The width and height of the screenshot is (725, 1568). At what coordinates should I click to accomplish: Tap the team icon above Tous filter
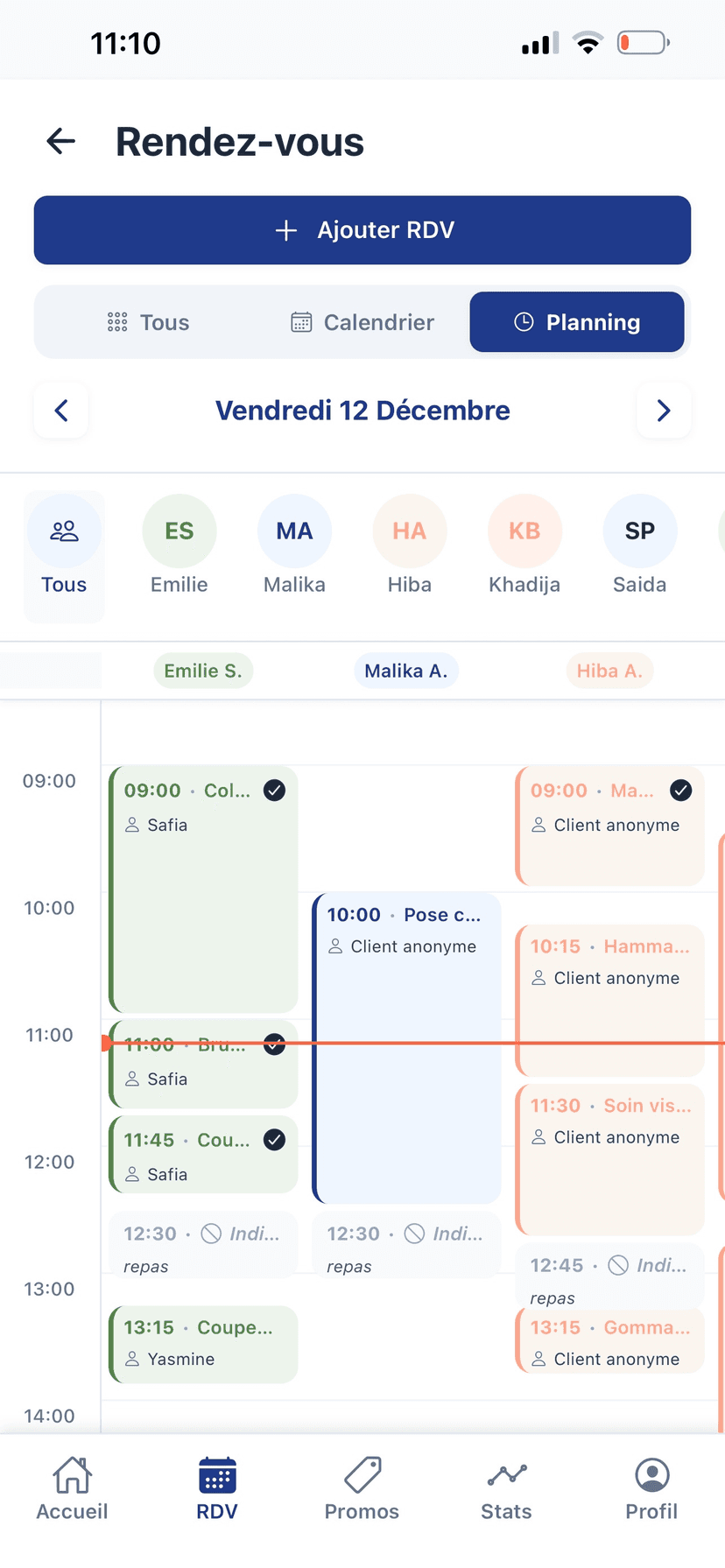[63, 531]
